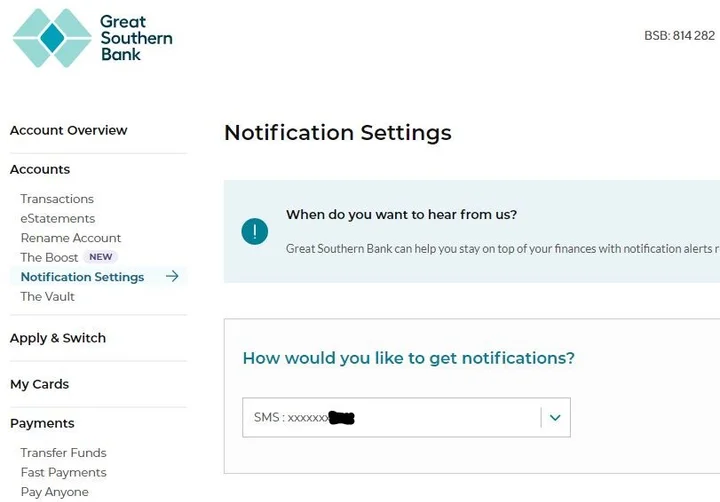Select Accounts section heading
Screen dimensions: 720x502
click(40, 169)
